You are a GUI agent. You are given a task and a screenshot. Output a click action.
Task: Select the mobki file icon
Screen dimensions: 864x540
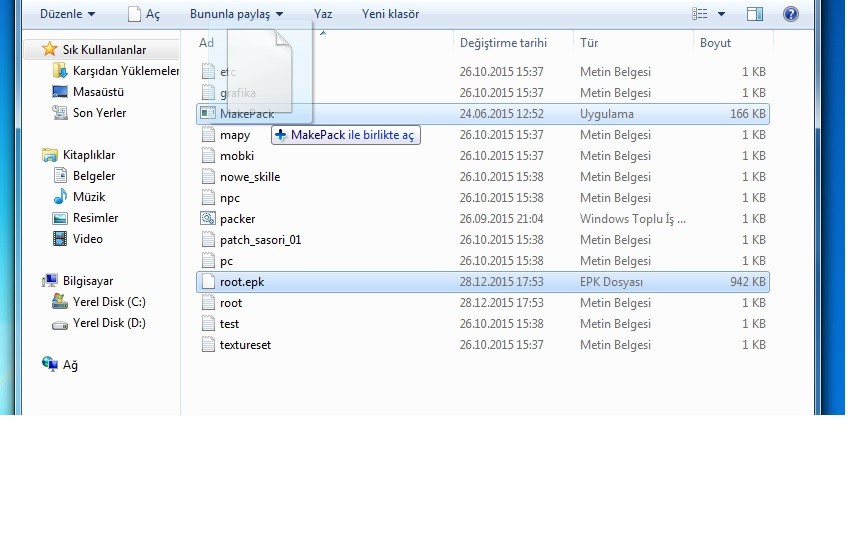click(x=208, y=155)
